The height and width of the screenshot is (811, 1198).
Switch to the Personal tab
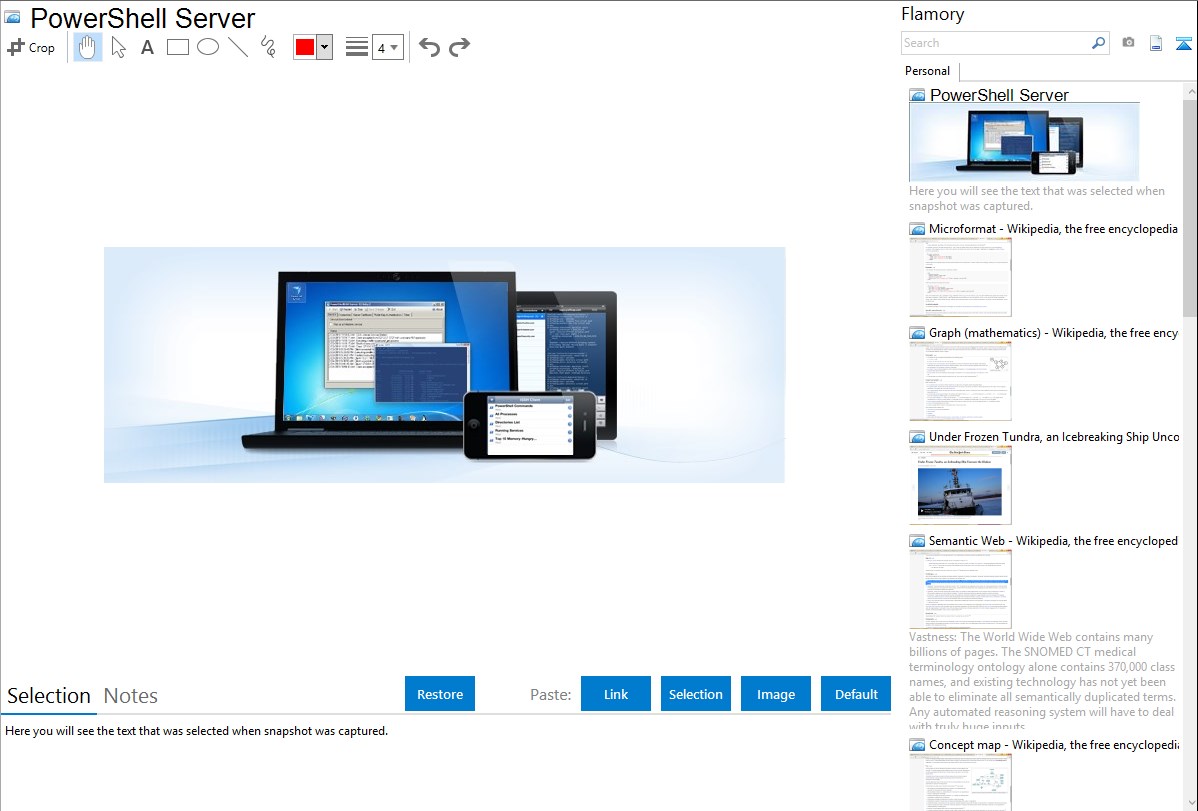[x=928, y=71]
